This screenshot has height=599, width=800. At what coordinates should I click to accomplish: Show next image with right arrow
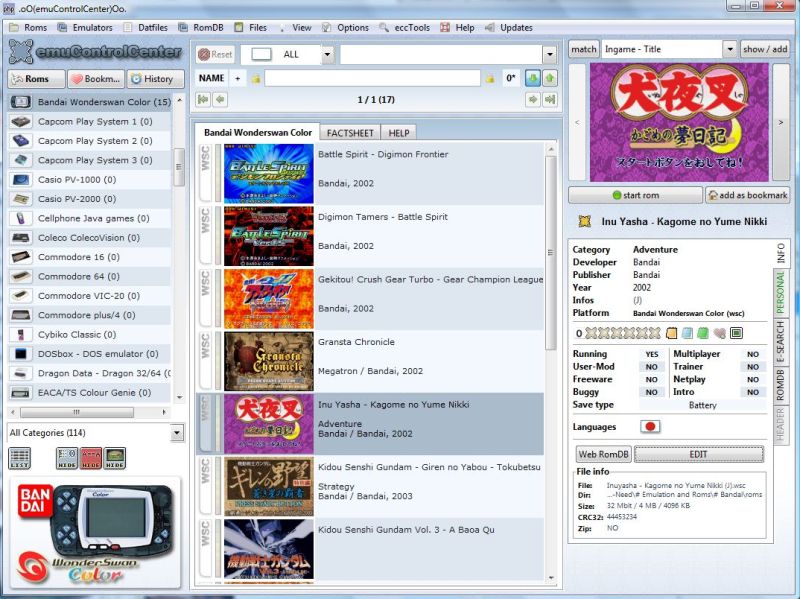click(x=781, y=122)
